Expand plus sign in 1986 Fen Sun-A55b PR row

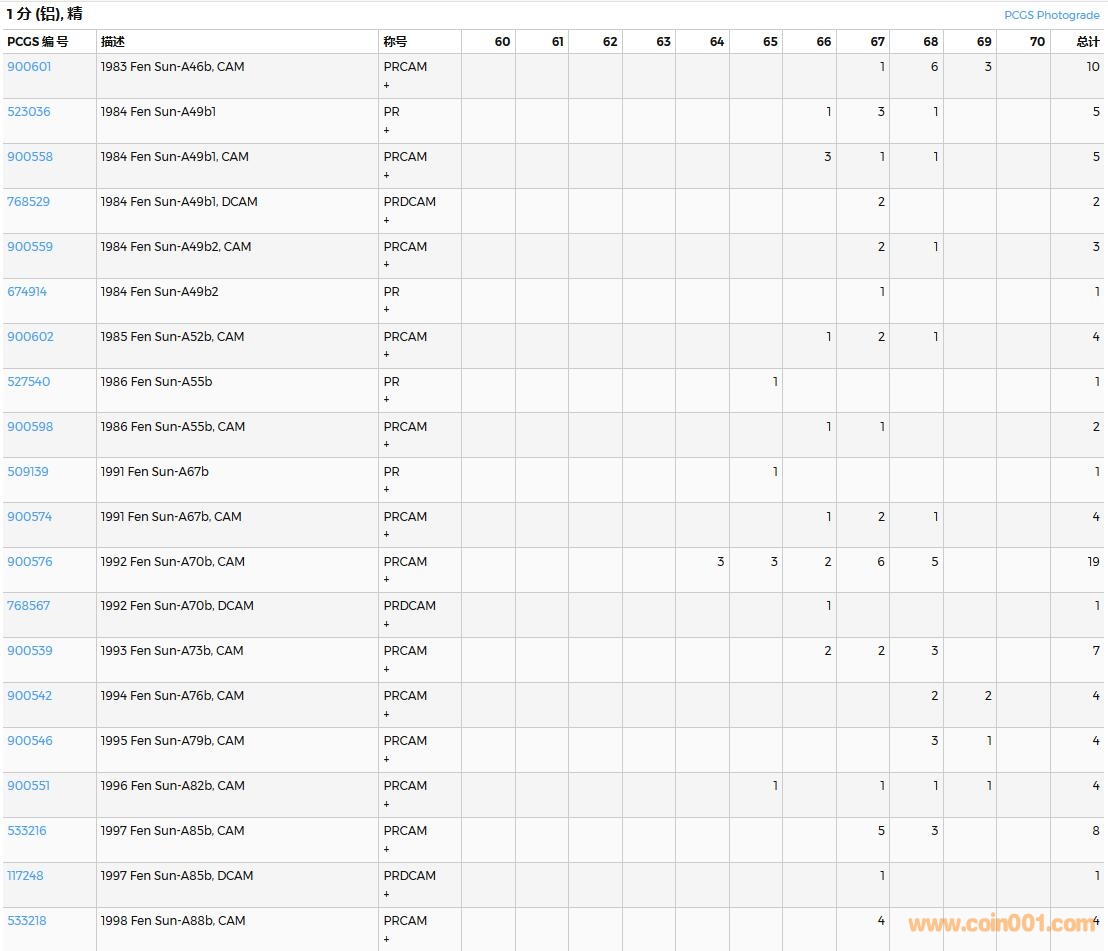tap(387, 400)
